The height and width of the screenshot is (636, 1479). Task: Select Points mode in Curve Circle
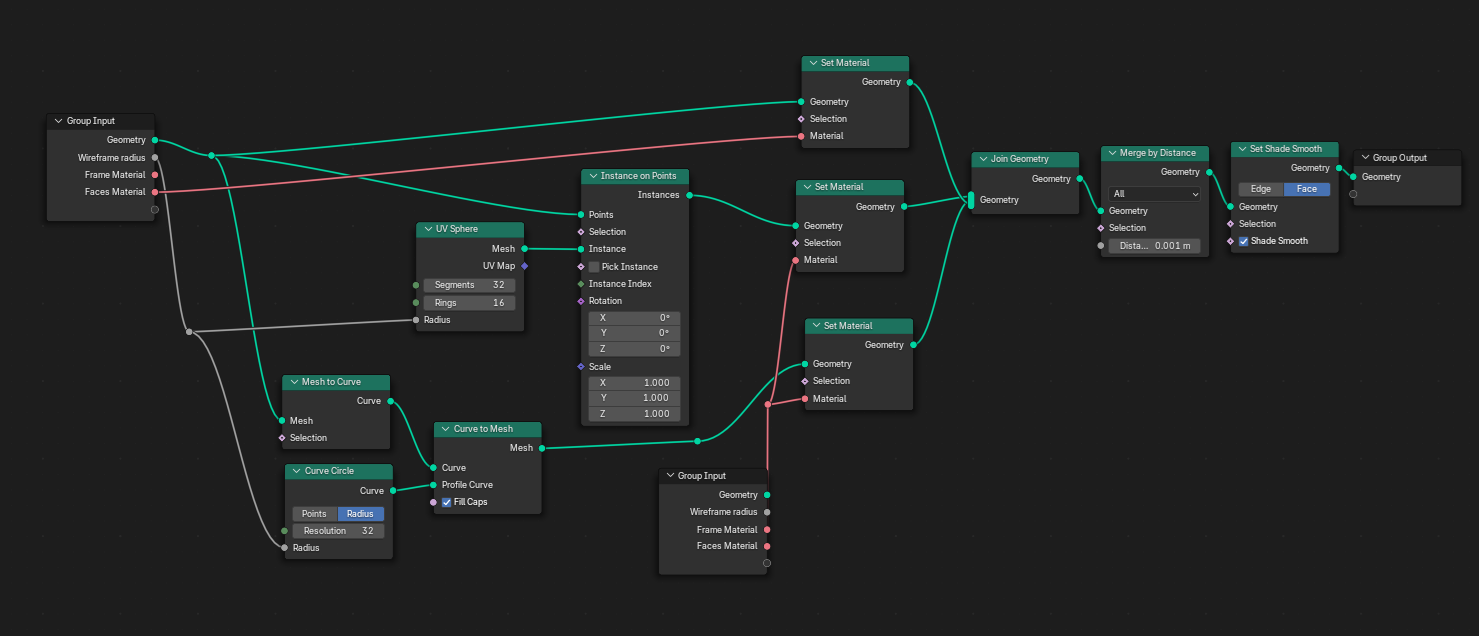314,514
